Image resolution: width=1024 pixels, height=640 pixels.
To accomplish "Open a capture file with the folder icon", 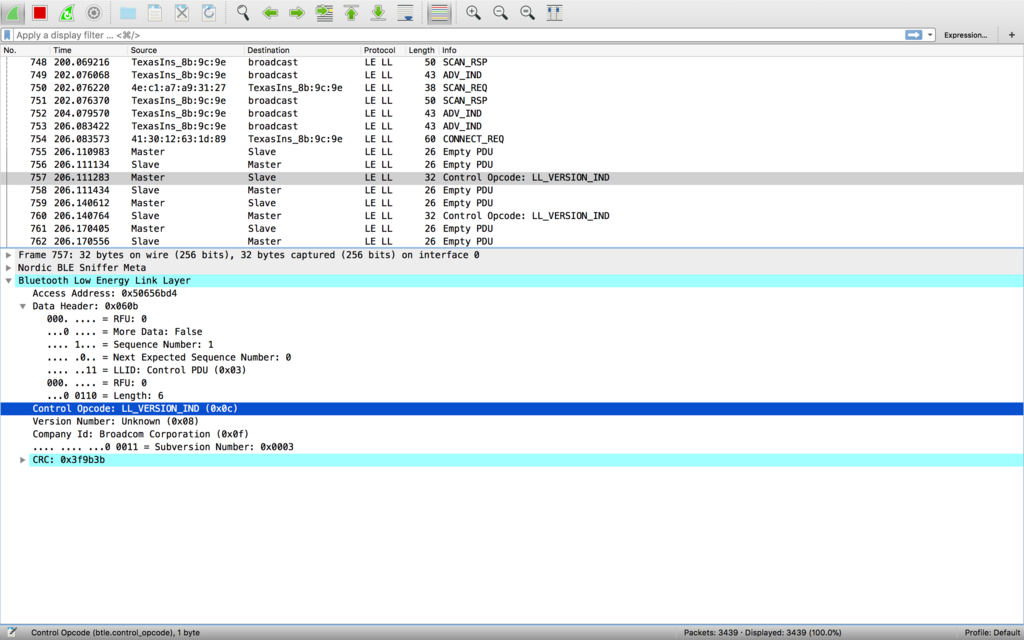I will pos(128,12).
